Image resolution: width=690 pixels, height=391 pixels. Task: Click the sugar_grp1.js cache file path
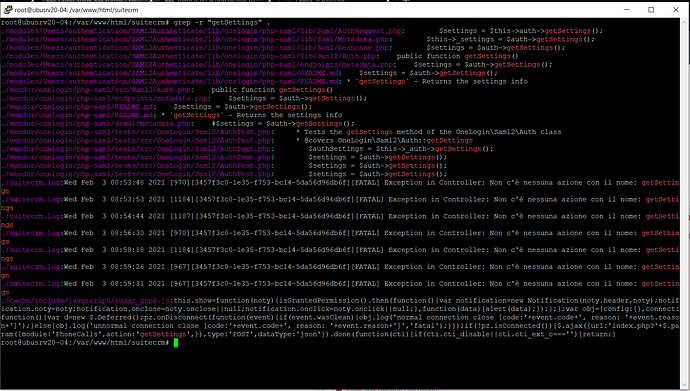[86, 300]
